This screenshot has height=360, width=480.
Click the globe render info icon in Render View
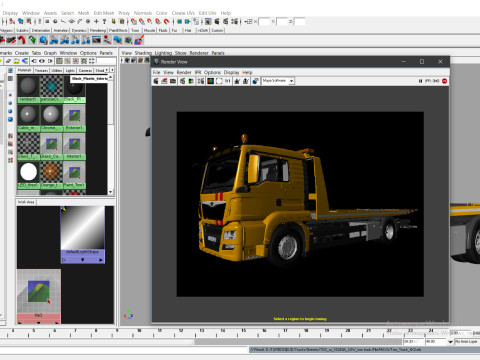click(255, 81)
